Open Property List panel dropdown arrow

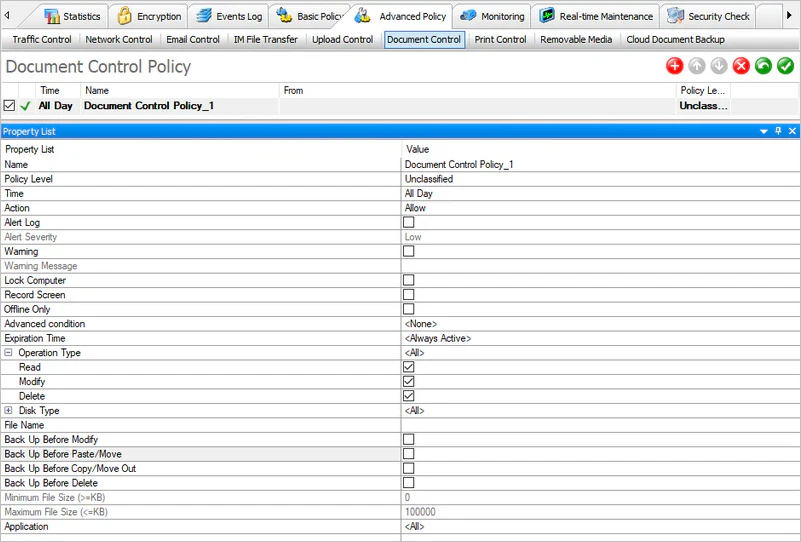coord(764,131)
